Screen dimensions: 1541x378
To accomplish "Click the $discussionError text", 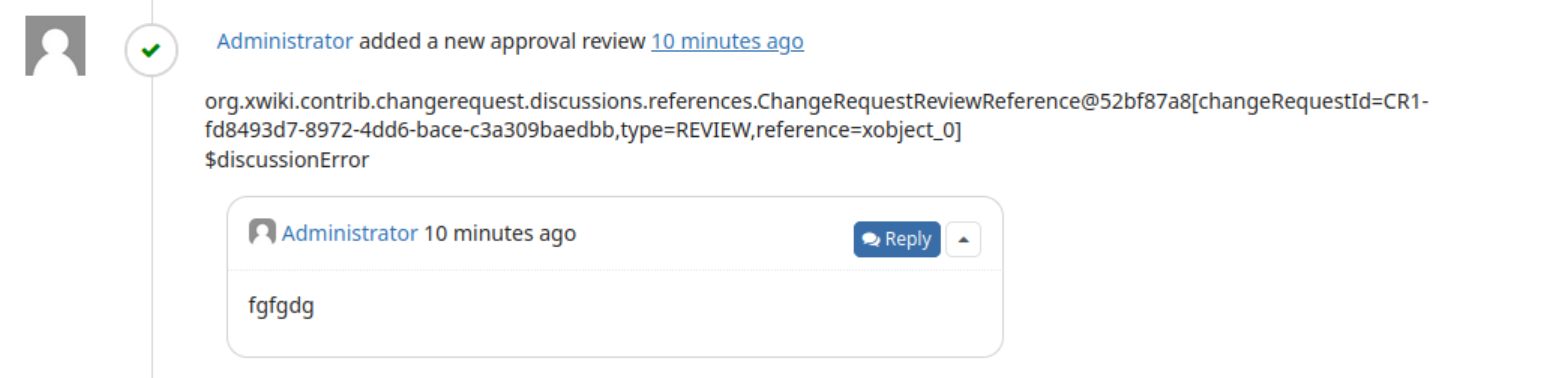I will pos(287,160).
